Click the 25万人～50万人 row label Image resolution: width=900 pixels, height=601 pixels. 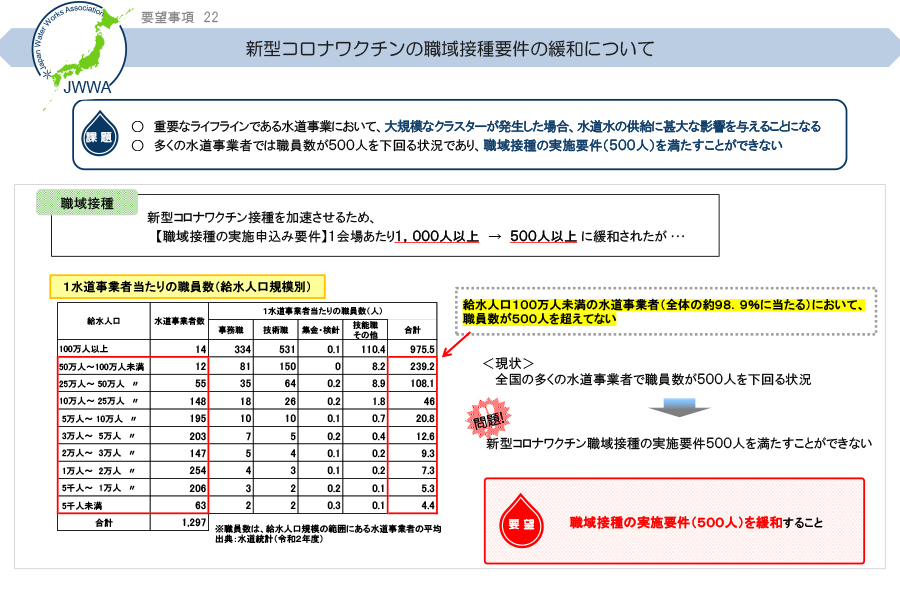pyautogui.click(x=99, y=383)
